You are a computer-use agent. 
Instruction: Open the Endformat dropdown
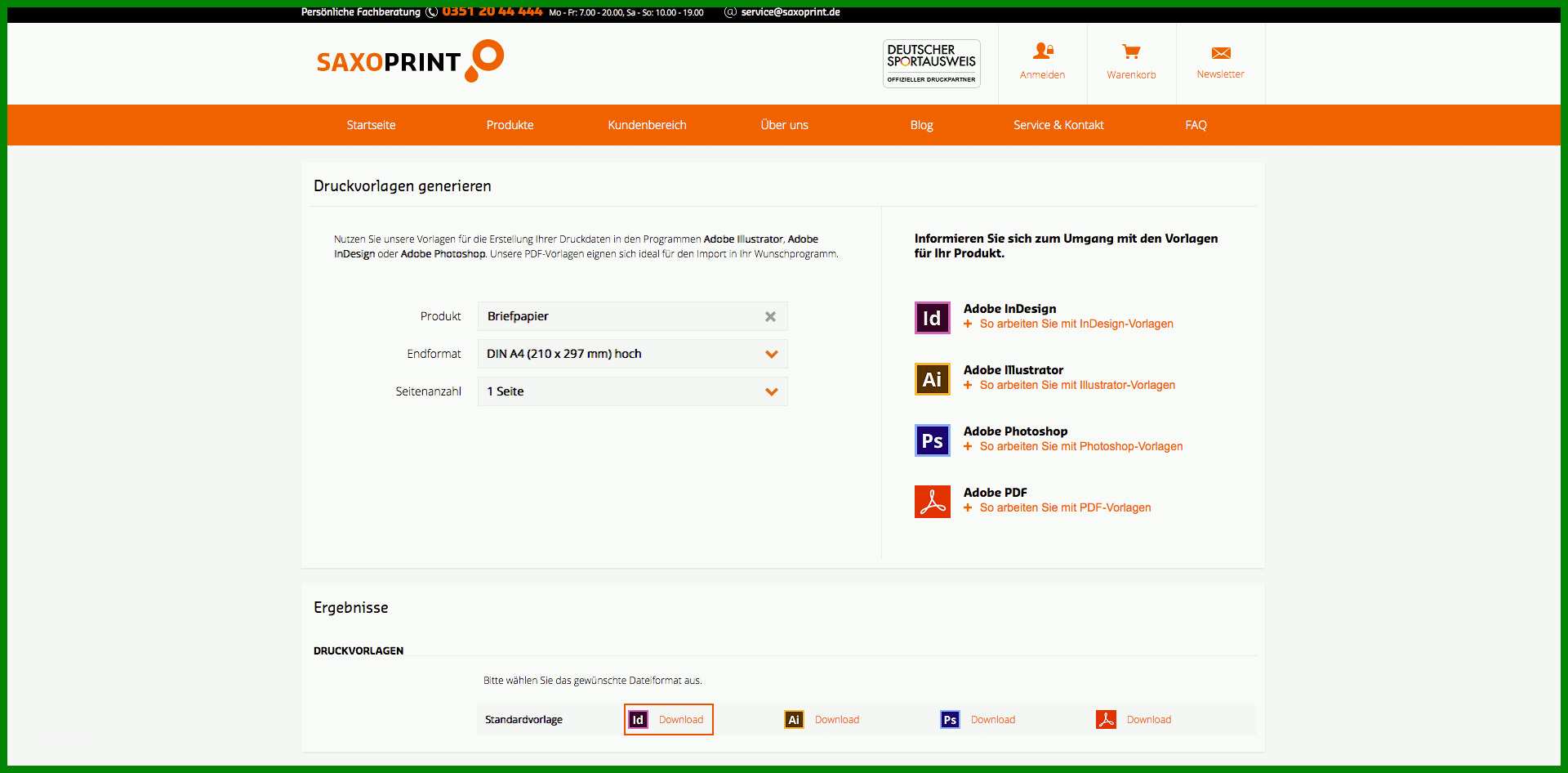click(633, 354)
